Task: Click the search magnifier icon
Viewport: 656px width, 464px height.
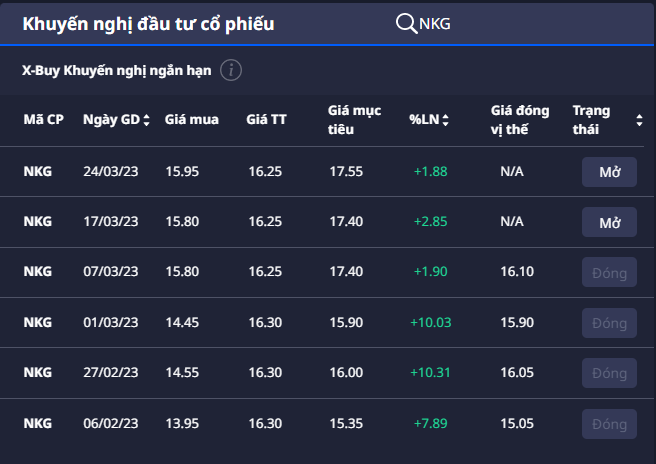Action: [406, 24]
